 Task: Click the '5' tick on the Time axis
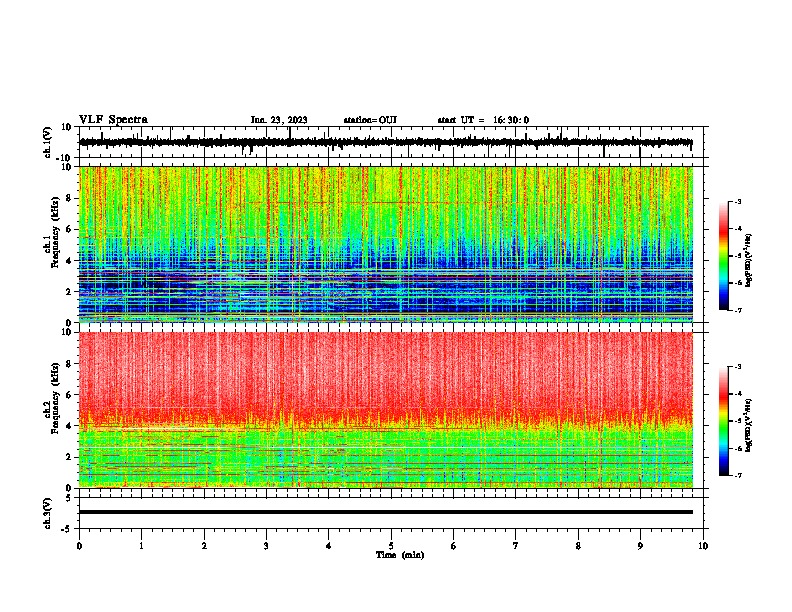coord(391,546)
